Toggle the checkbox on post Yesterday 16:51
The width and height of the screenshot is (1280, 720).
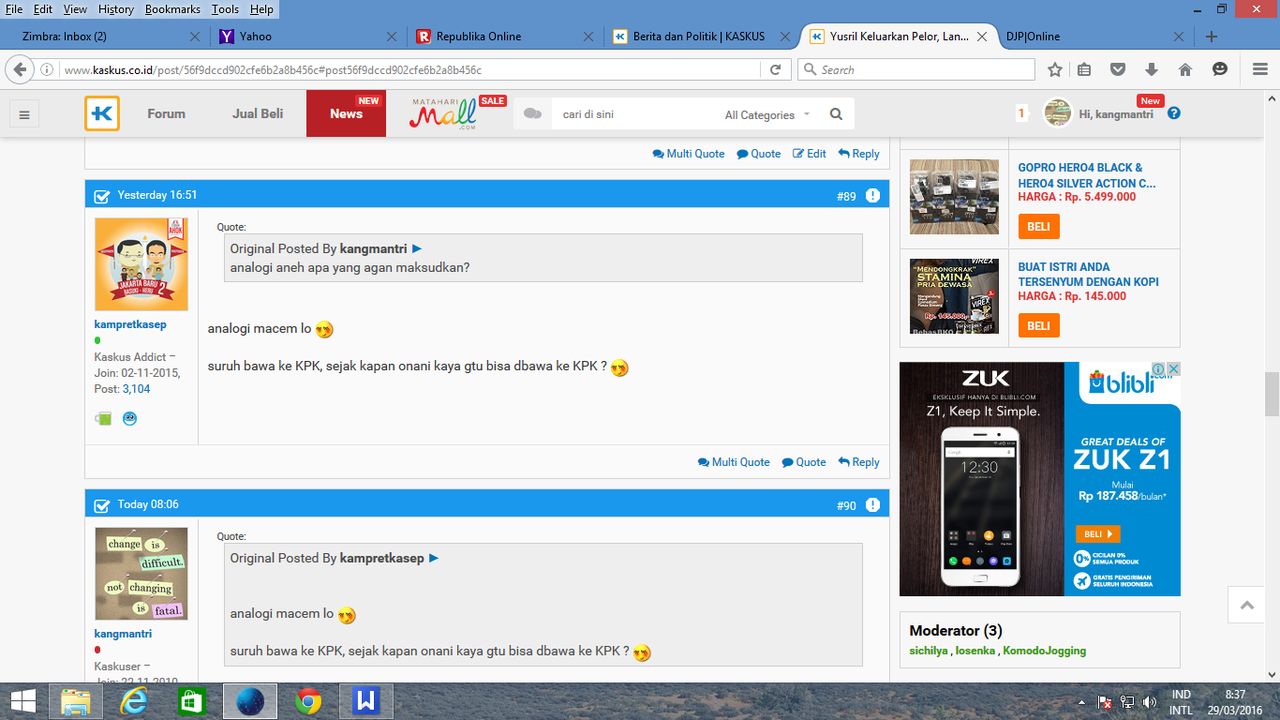pyautogui.click(x=101, y=196)
